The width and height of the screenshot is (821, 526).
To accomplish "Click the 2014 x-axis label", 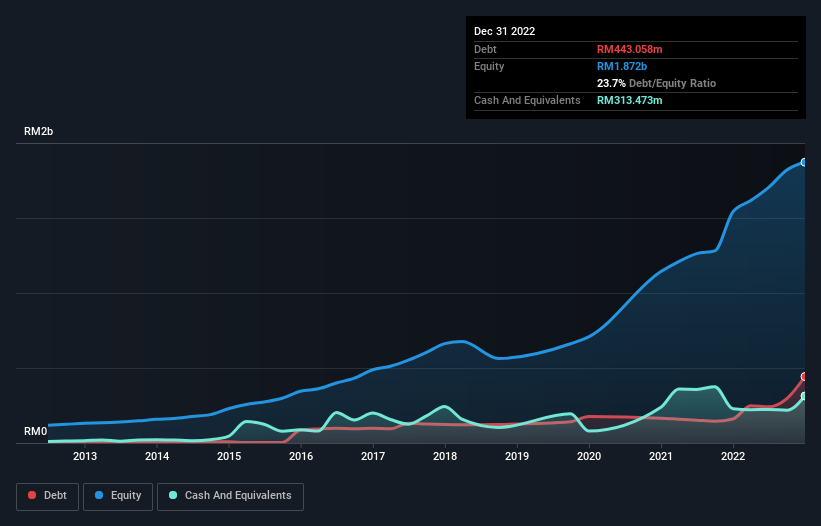I will pos(157,456).
